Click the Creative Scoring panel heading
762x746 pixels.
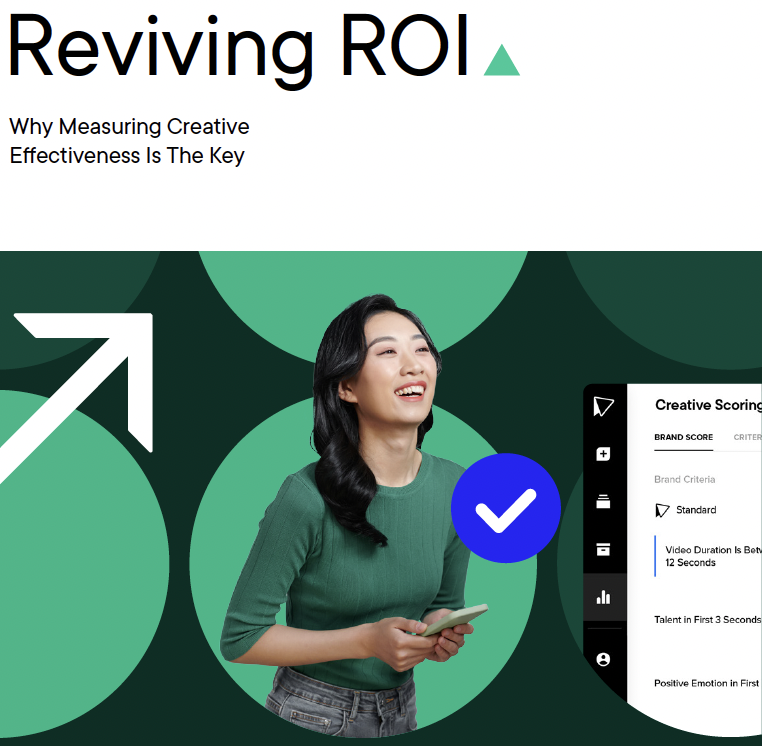(707, 405)
